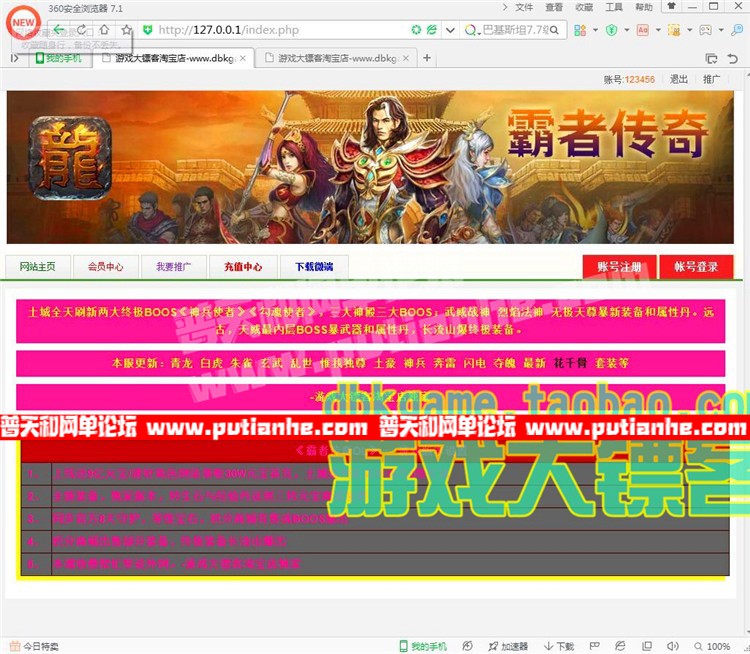Click the 100% zoom control

tap(712, 646)
